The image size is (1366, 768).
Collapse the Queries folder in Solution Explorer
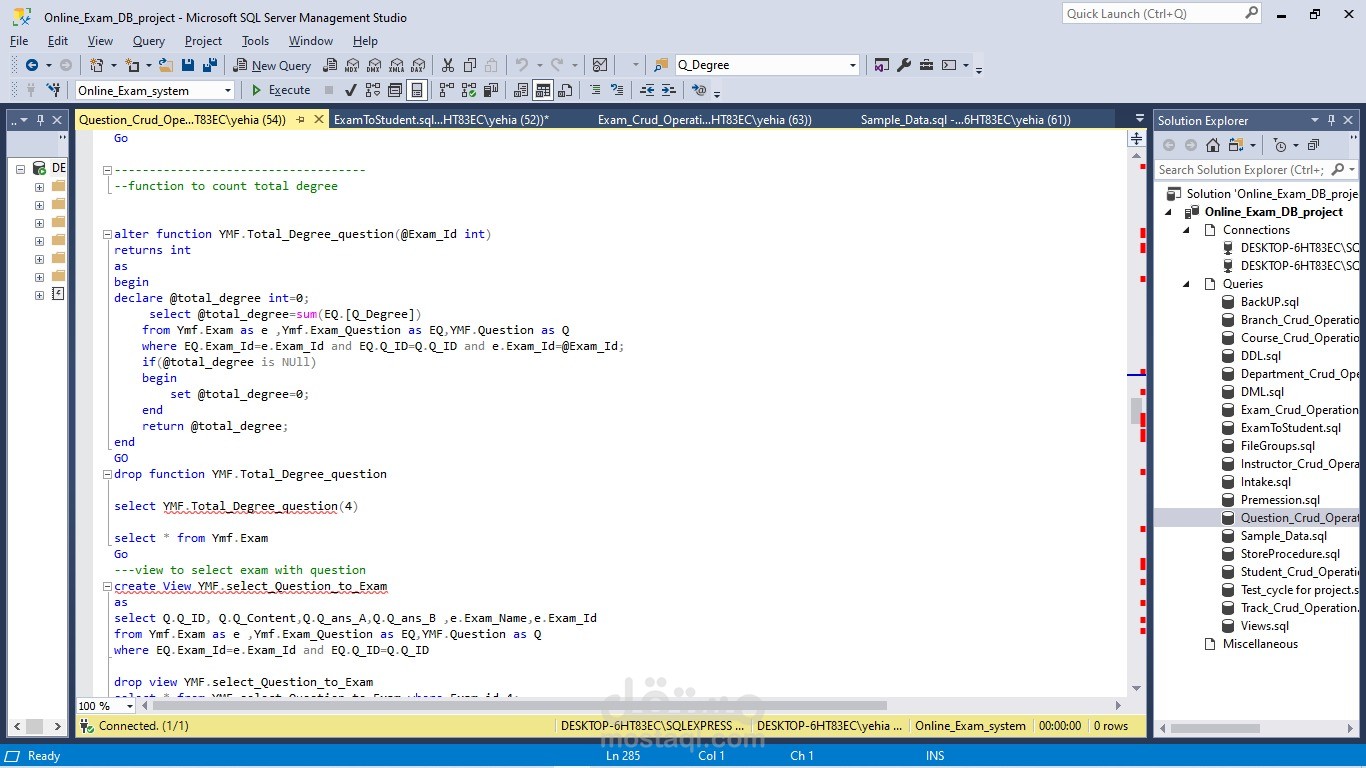click(1187, 284)
